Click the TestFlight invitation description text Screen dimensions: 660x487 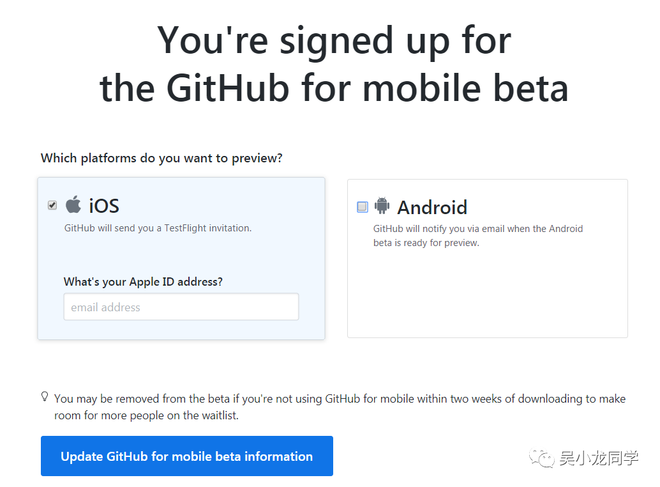[158, 228]
